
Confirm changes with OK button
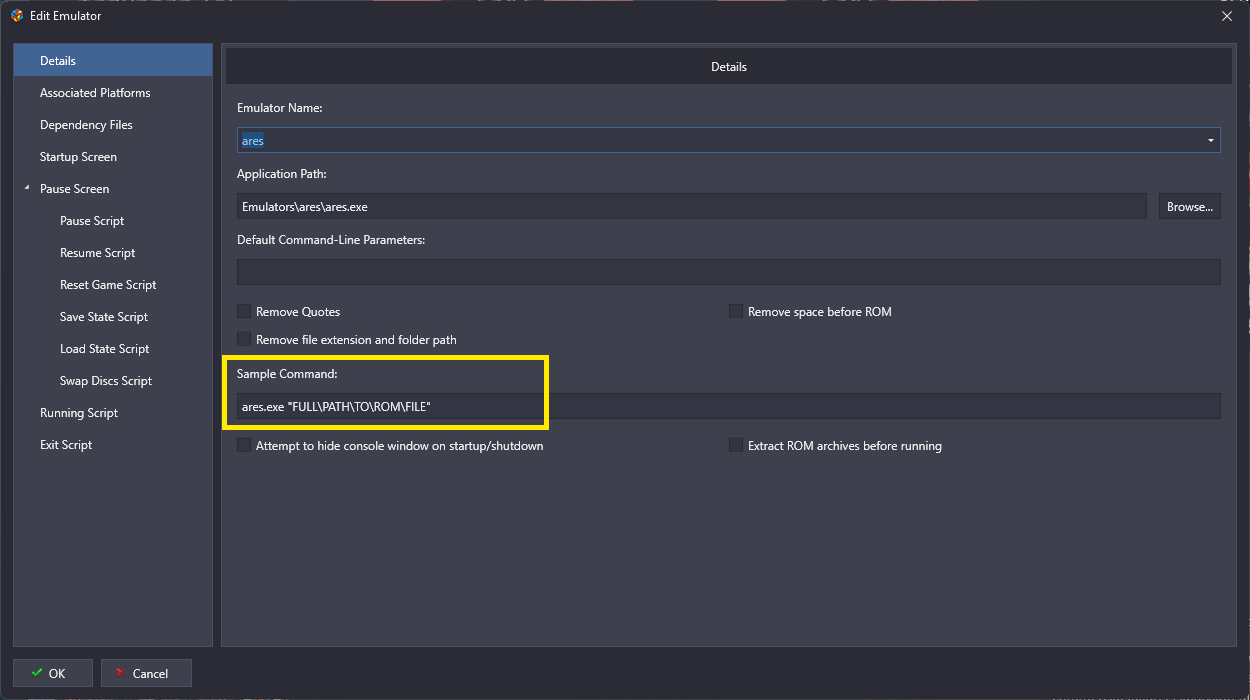53,673
